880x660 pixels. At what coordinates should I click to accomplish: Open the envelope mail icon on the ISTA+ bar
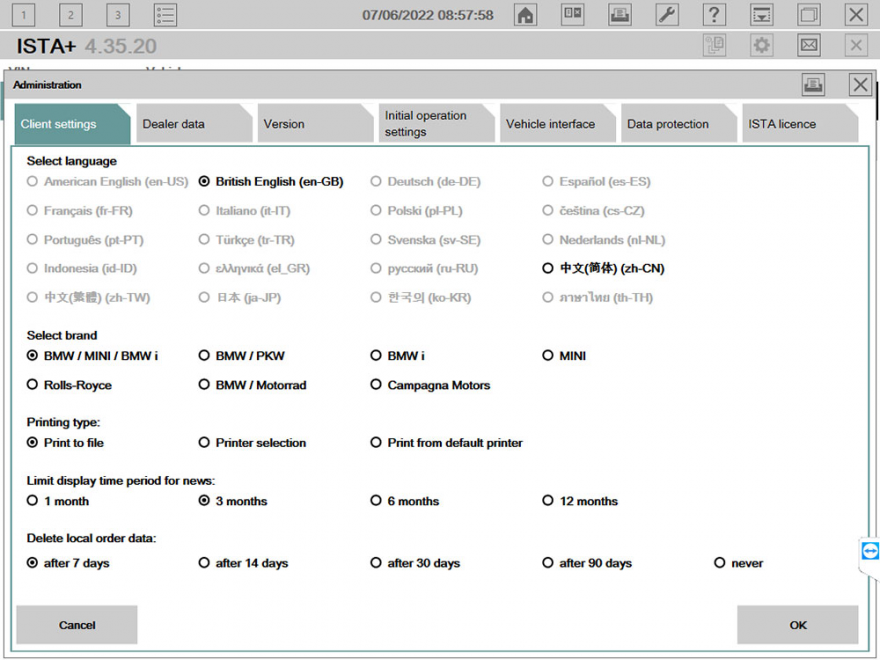[808, 44]
